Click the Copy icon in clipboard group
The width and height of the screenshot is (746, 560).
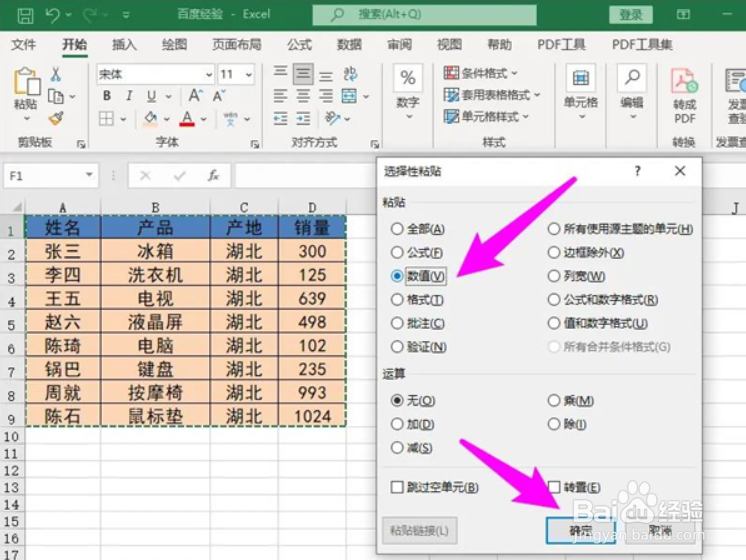pyautogui.click(x=56, y=97)
